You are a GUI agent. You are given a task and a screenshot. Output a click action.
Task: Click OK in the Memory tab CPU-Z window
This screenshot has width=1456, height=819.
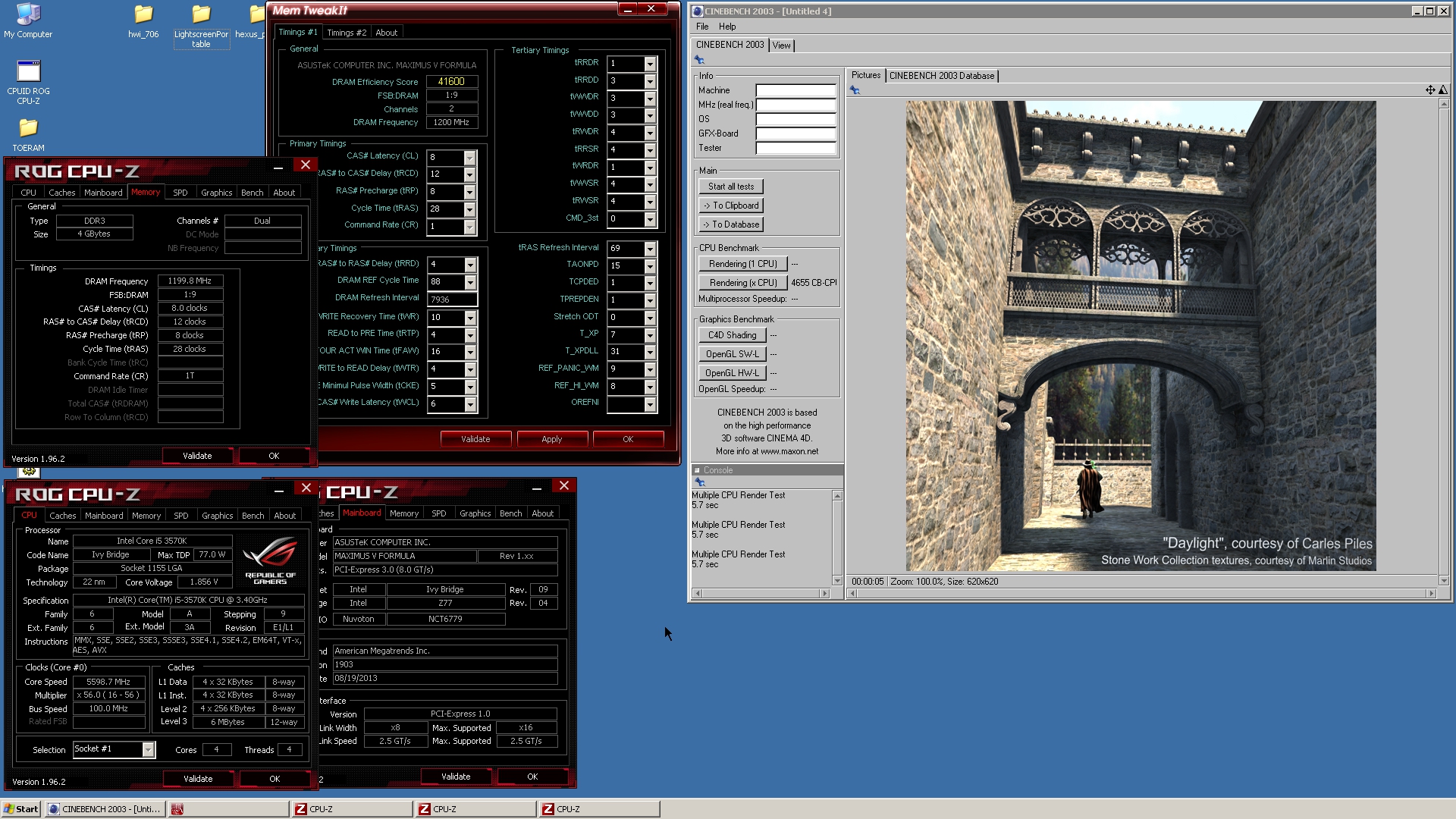(x=274, y=456)
